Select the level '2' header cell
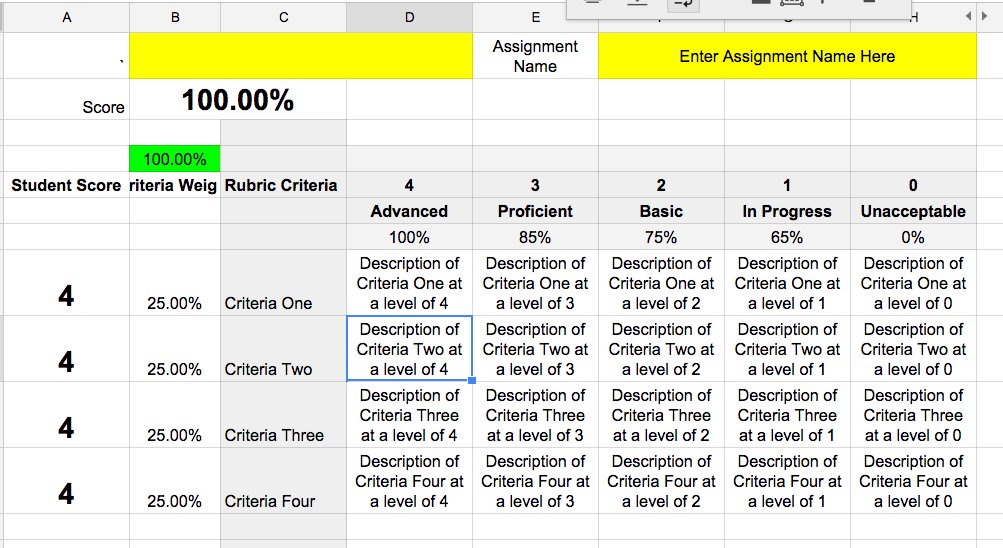The image size is (1003, 548). [x=661, y=185]
